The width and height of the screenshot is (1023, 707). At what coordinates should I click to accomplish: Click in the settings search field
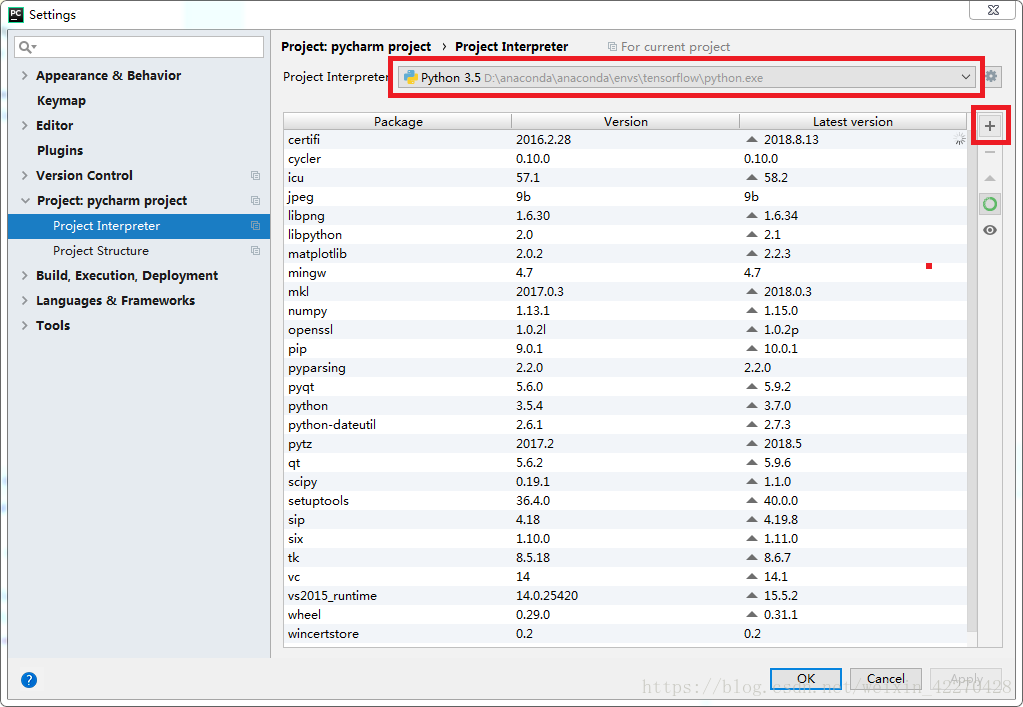[x=139, y=47]
